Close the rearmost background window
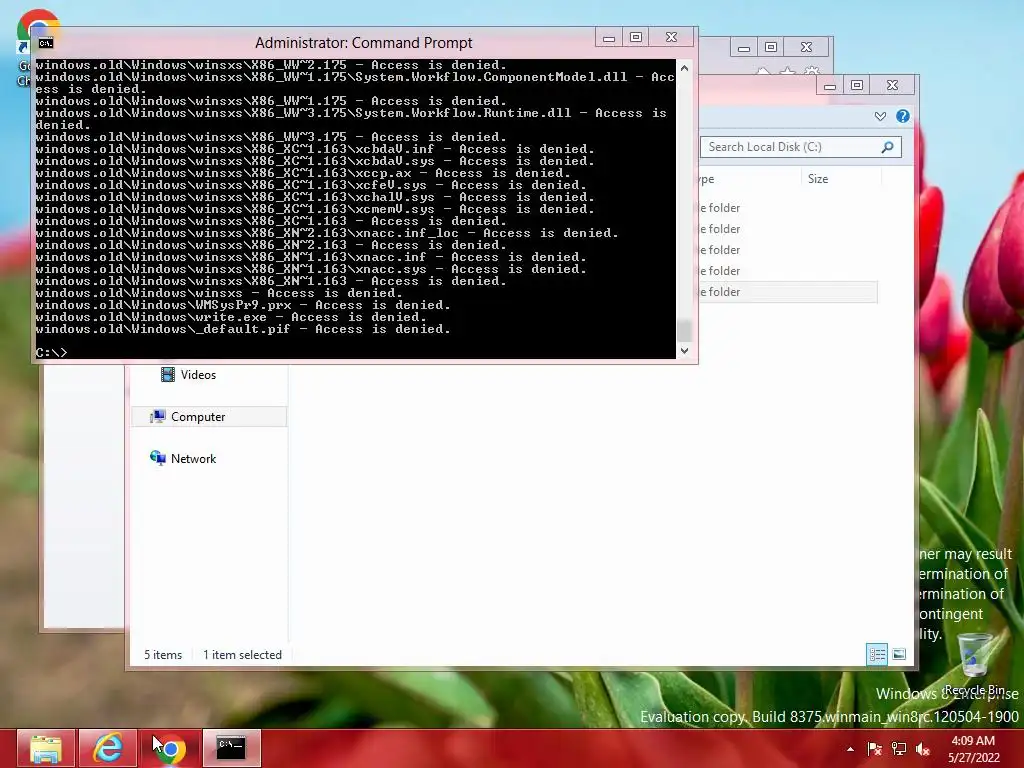The height and width of the screenshot is (768, 1024). (x=807, y=48)
